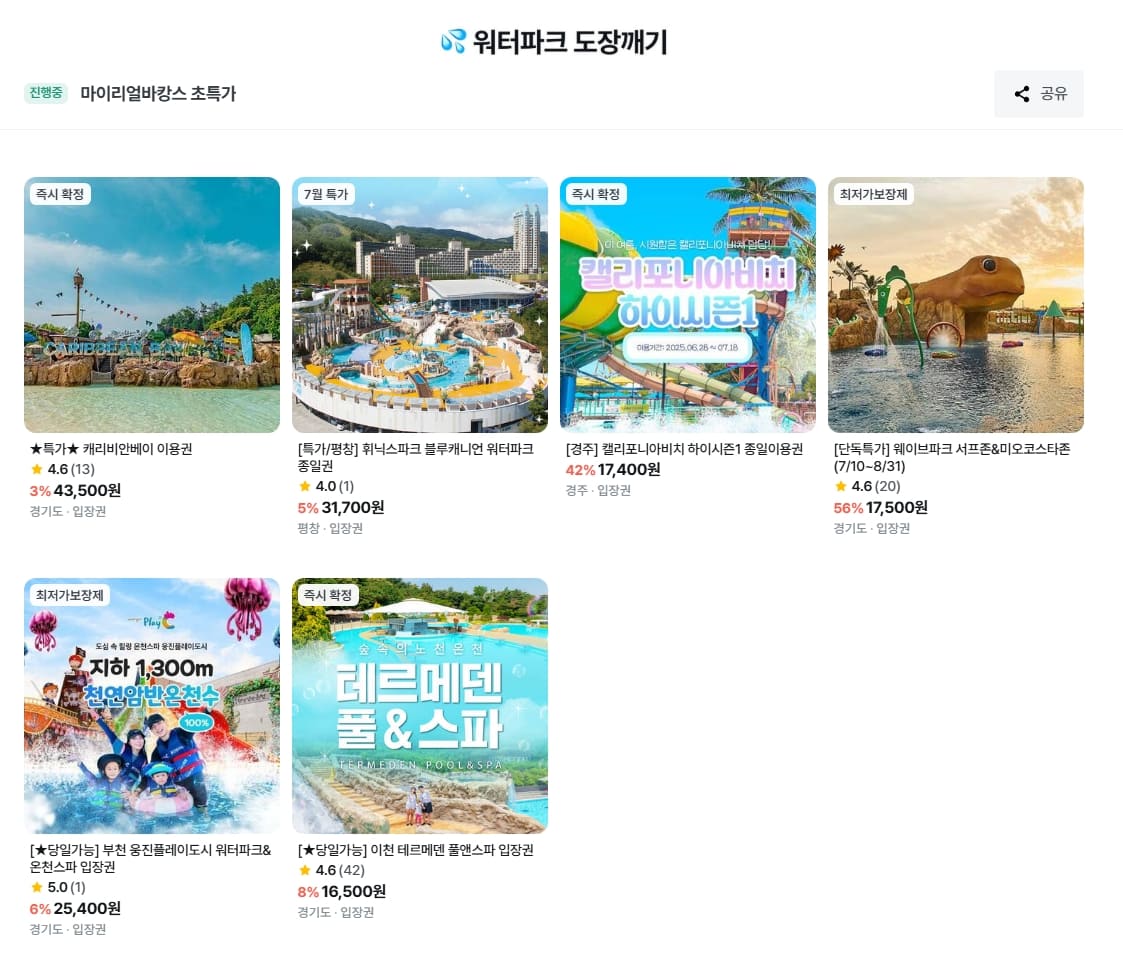Click the star rating icon of 캐리비안베이 이용권
This screenshot has height=964, width=1123.
click(37, 469)
